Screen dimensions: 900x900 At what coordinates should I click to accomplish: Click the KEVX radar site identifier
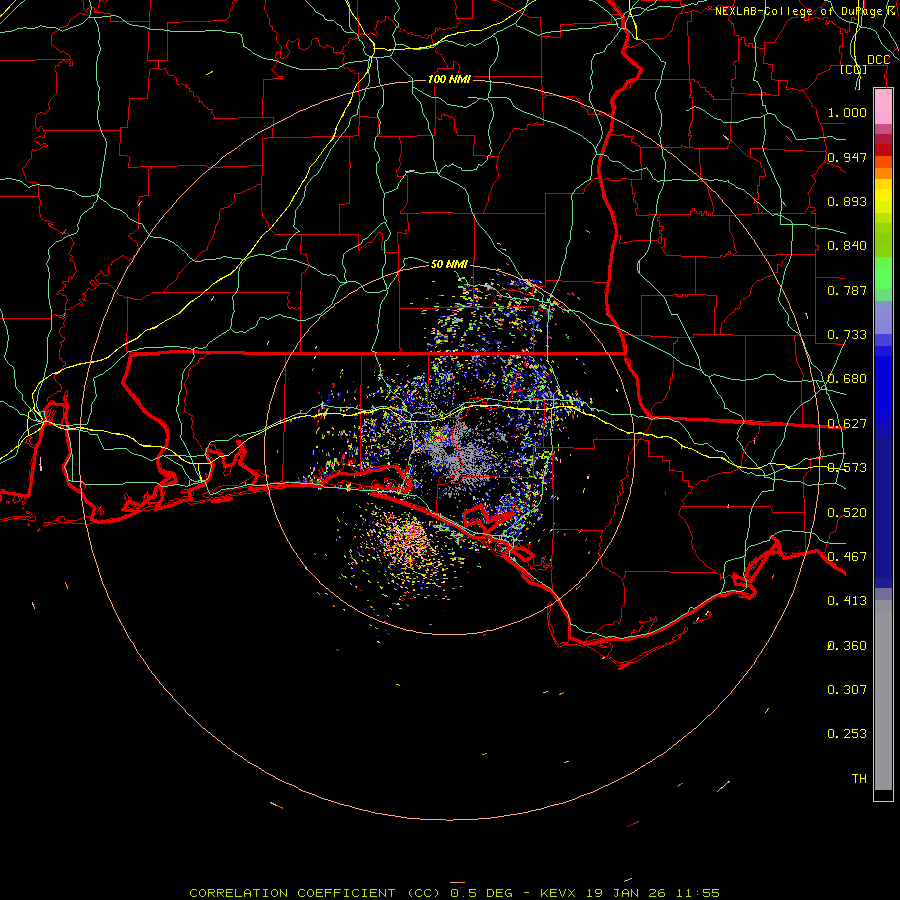coord(558,893)
